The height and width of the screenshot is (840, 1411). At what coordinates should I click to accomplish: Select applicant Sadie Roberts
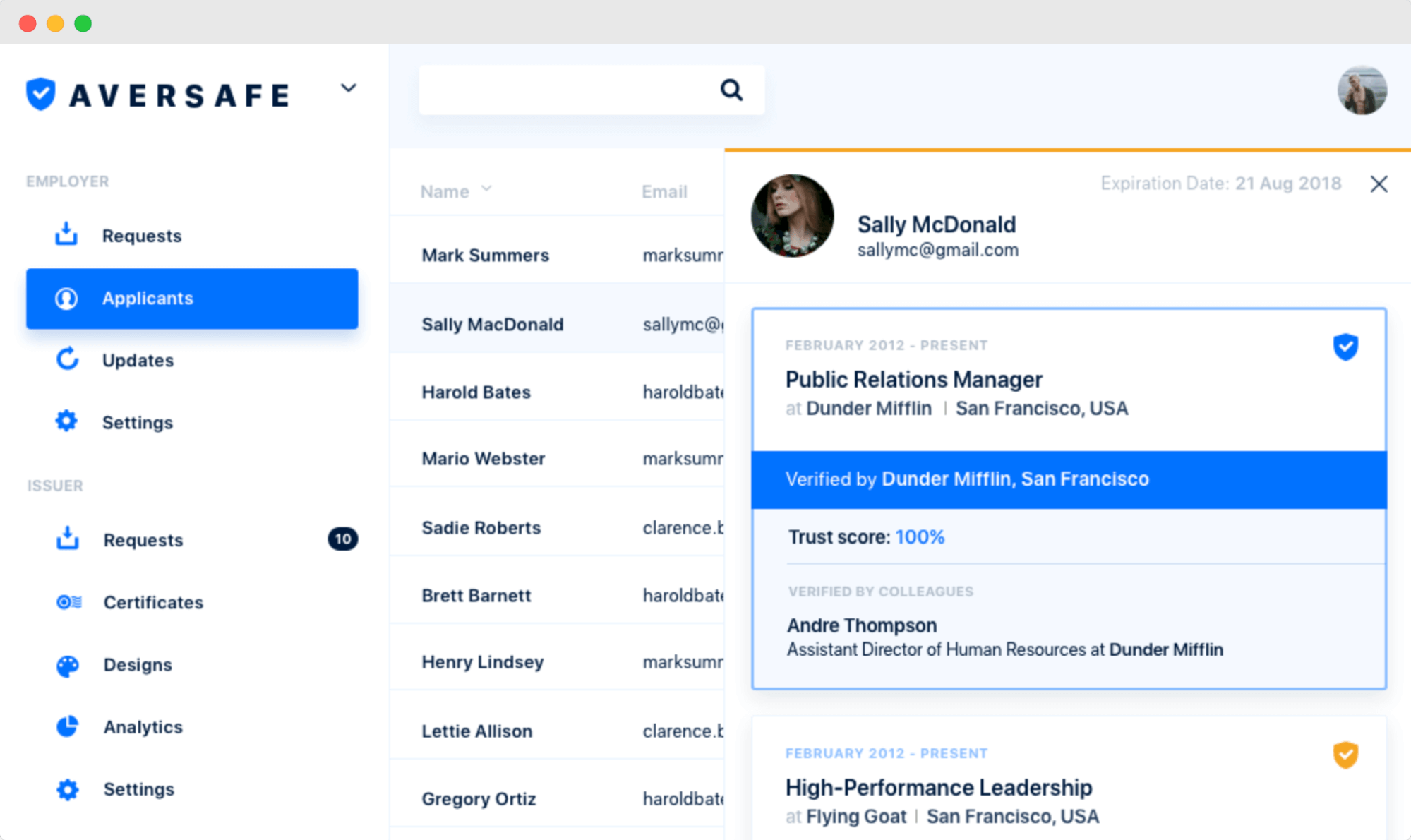coord(481,527)
